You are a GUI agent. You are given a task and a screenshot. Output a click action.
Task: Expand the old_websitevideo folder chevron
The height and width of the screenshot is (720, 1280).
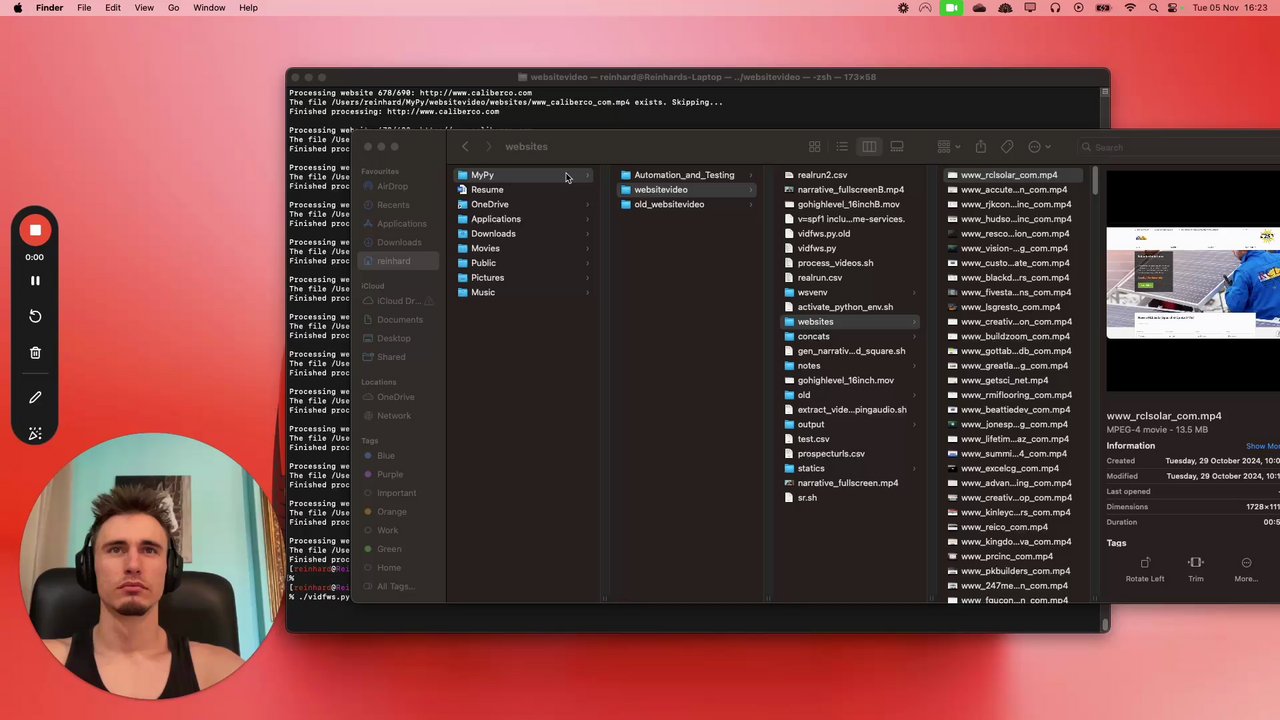[x=750, y=205]
